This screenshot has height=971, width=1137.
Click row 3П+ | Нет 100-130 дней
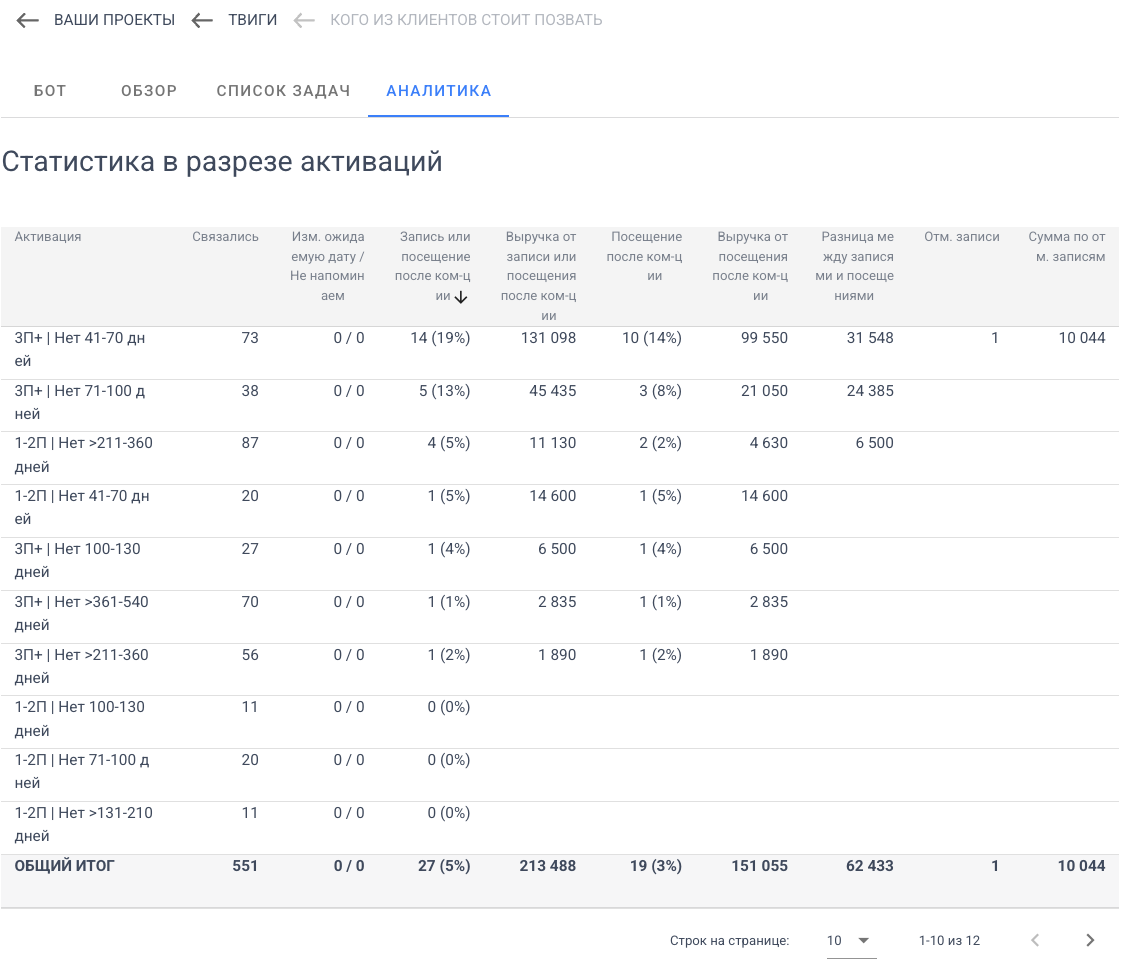pyautogui.click(x=560, y=564)
